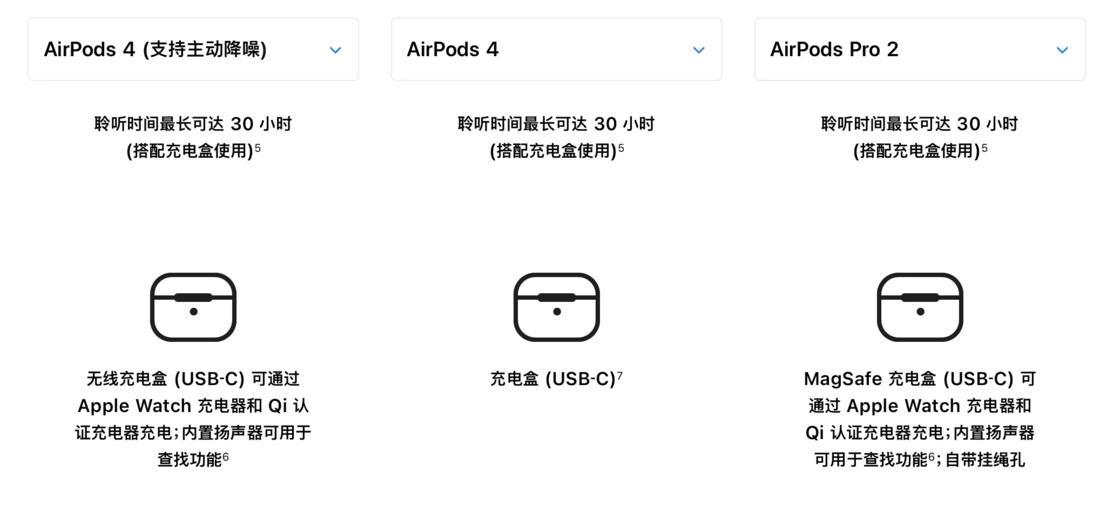1120x526 pixels.
Task: Click footnote 5 in the AirPods Pro 2 column
Action: coord(984,148)
